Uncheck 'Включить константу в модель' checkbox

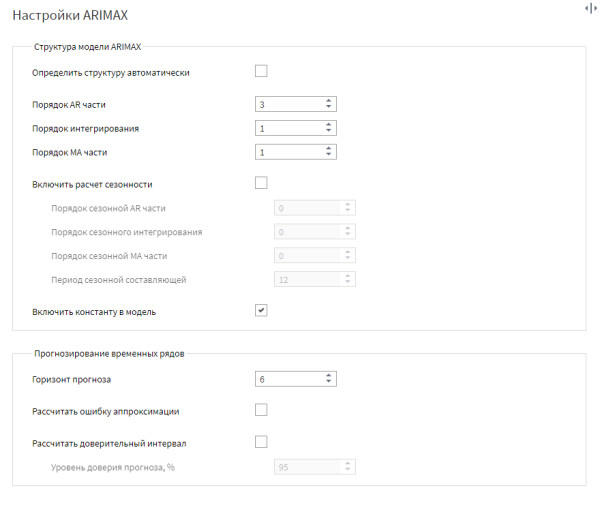261,310
